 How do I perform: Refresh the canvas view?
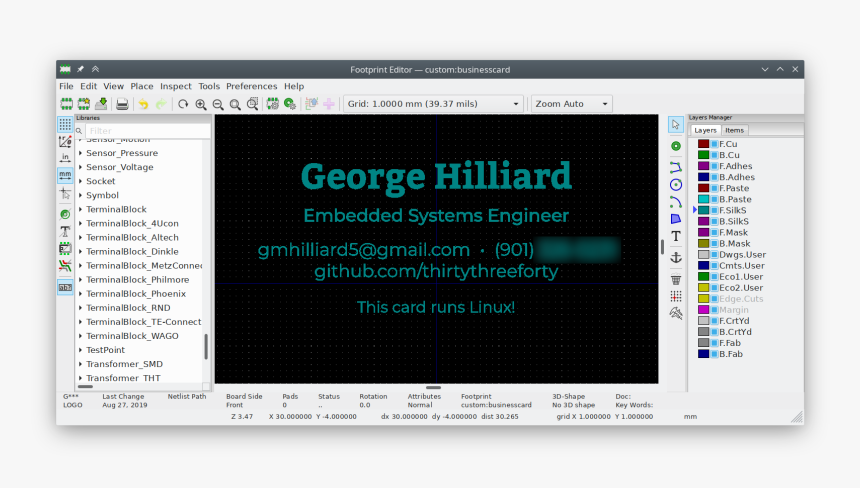[x=183, y=104]
